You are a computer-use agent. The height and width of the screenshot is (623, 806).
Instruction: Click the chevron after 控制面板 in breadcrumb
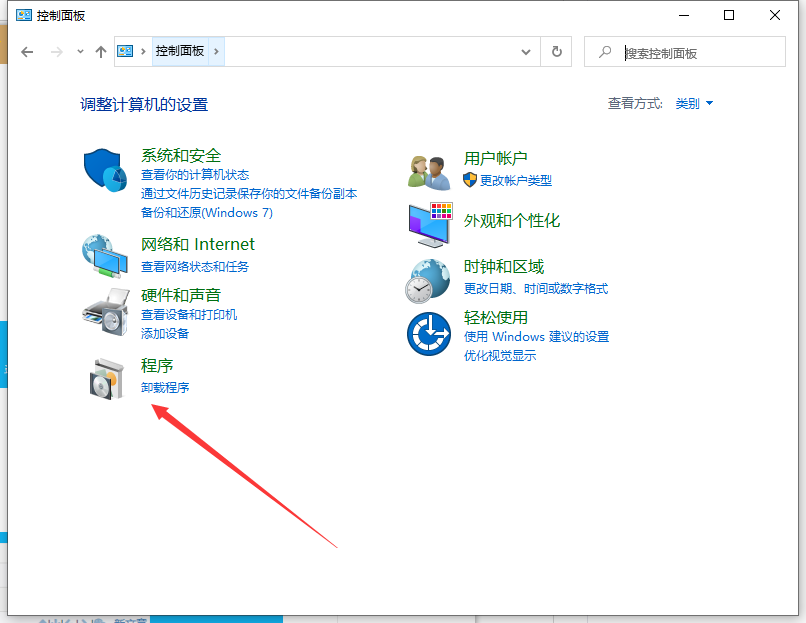point(217,52)
